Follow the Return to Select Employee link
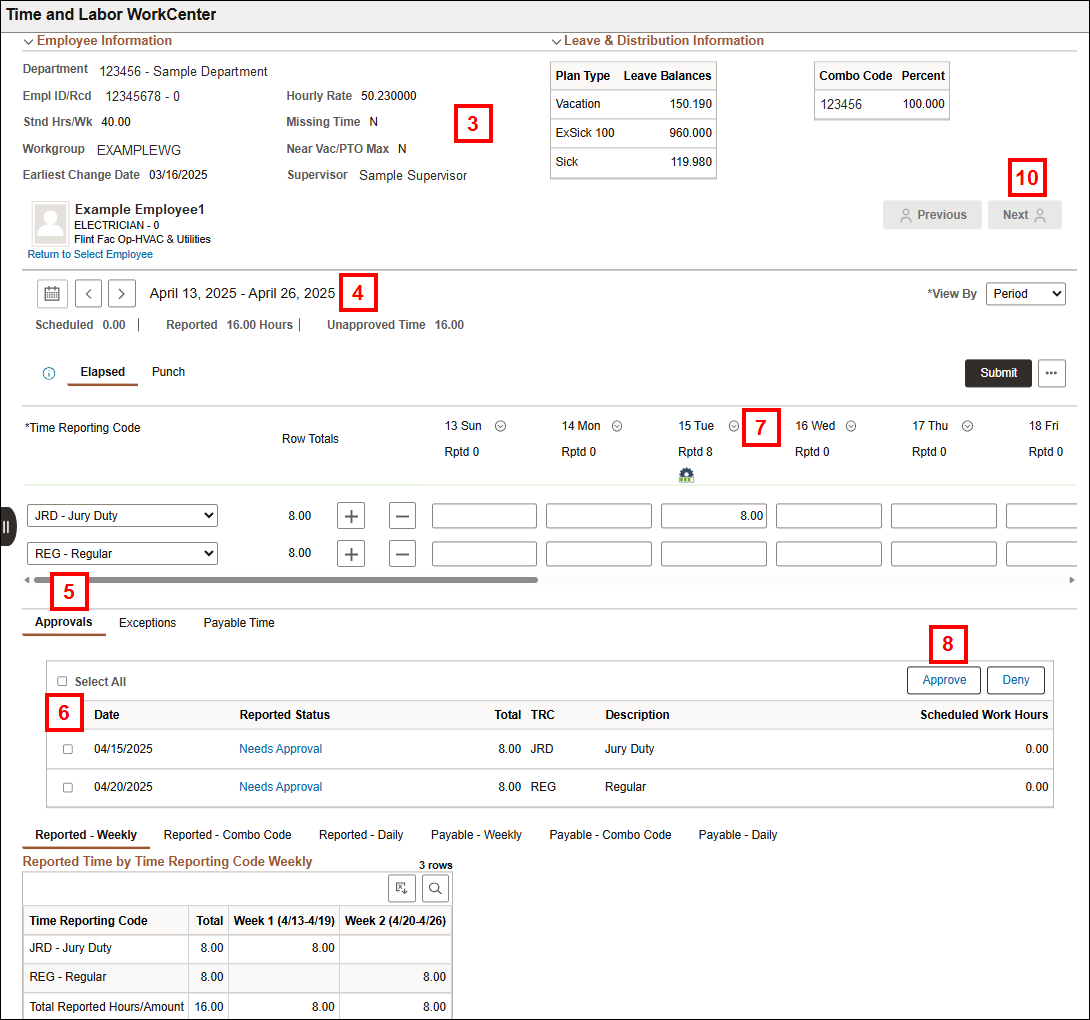Screen dimensions: 1090x1020 [x=90, y=254]
